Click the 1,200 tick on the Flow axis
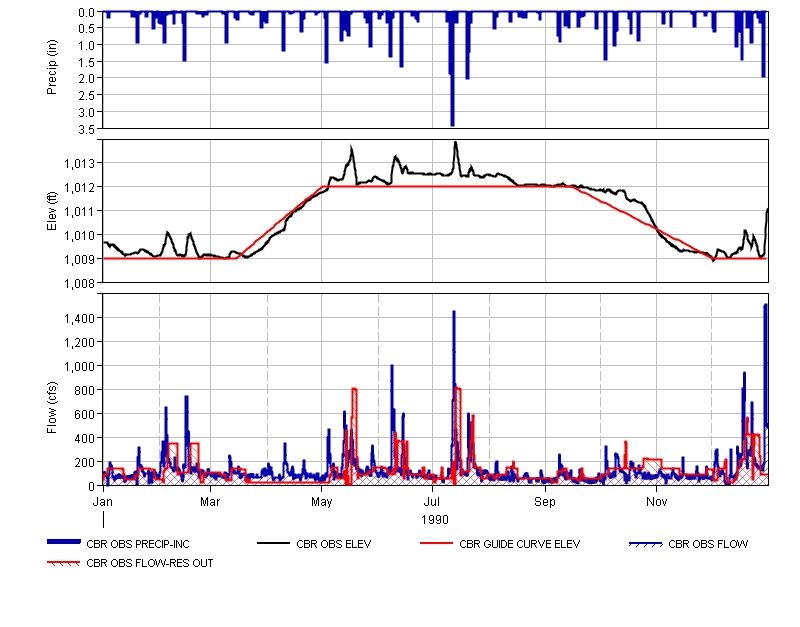Screen dimensions: 800x627 click(80, 343)
